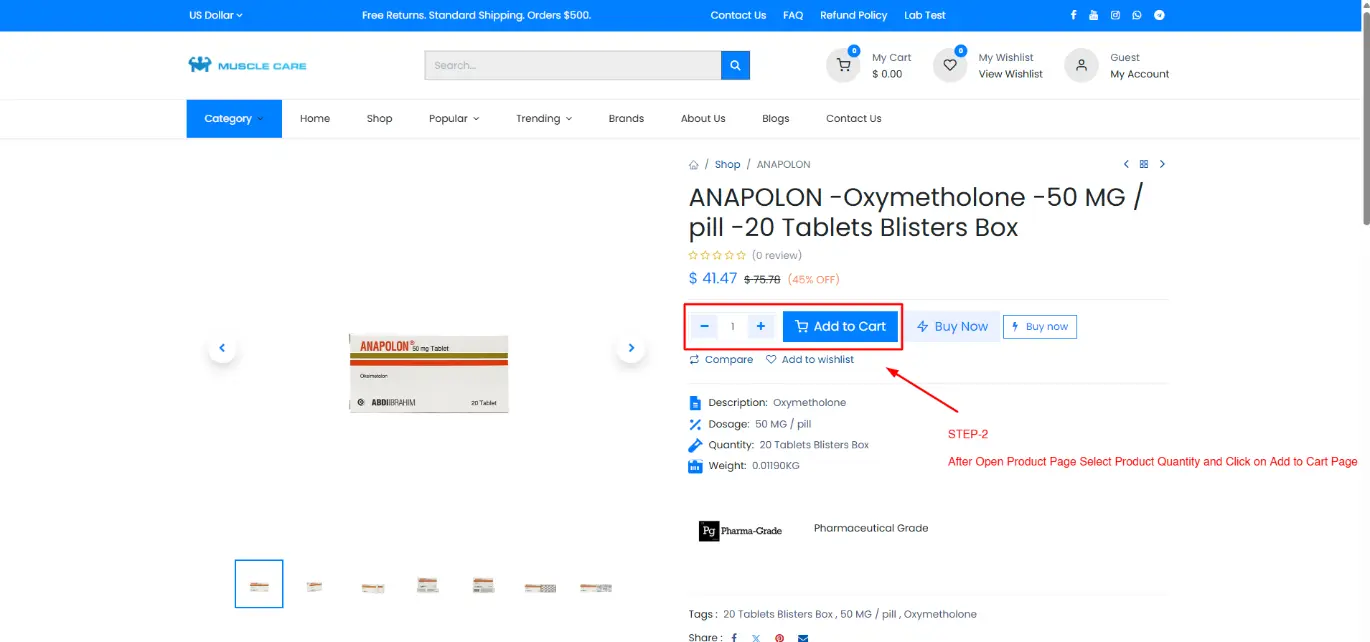1370x642 pixels.
Task: Select the second product thumbnail image
Action: 315,586
